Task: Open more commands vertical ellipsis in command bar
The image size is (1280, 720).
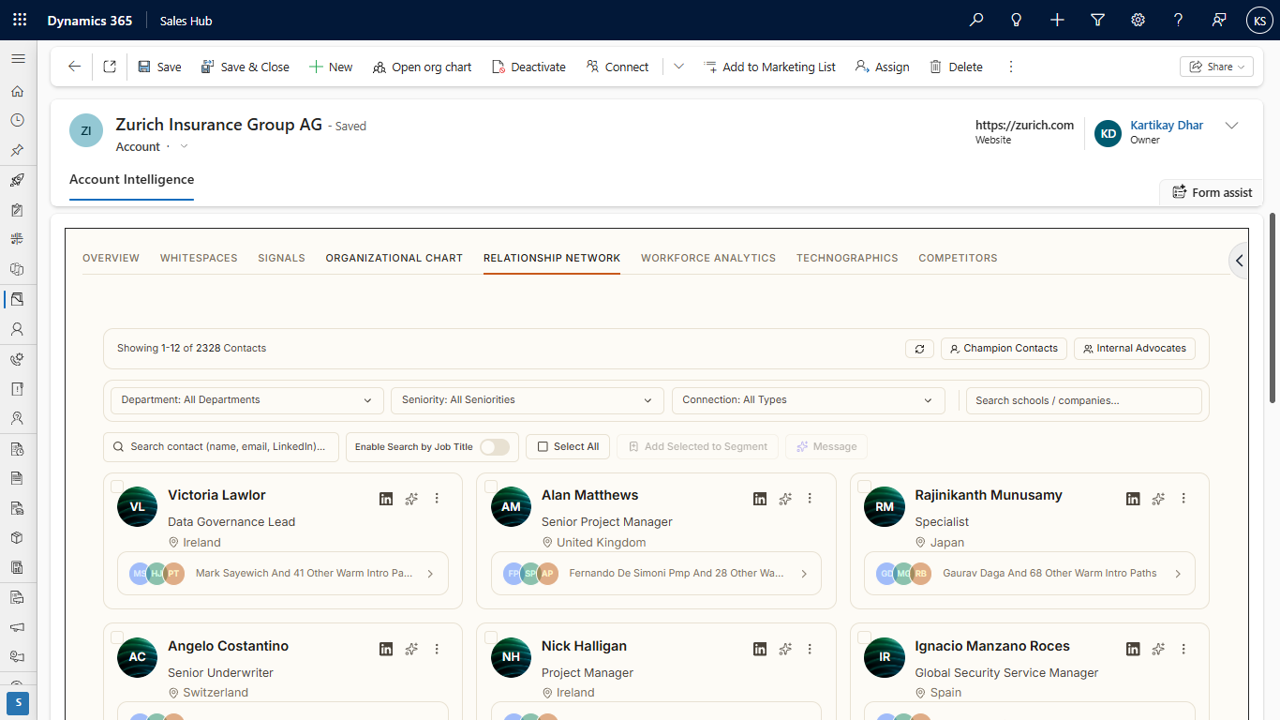Action: (1011, 67)
